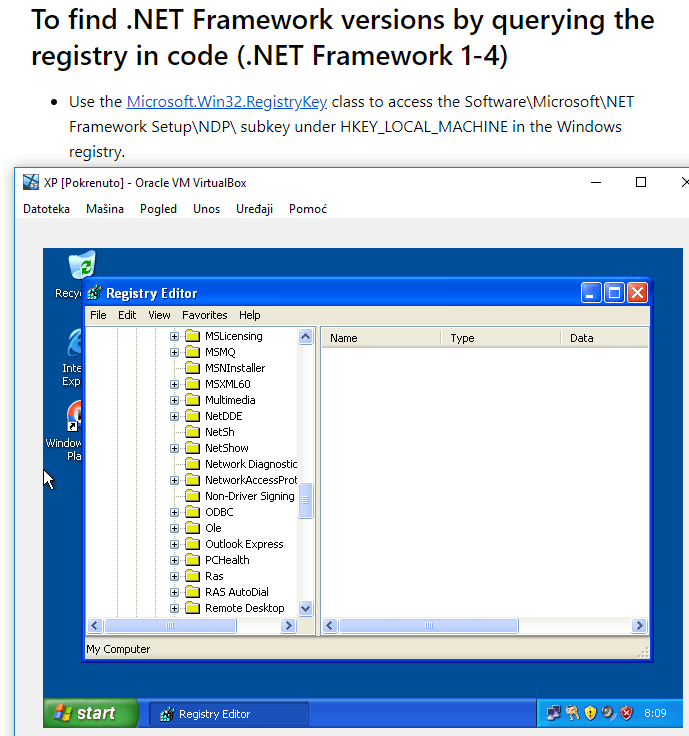
Task: Open the Mašina menu in VirtualBox
Action: (105, 209)
